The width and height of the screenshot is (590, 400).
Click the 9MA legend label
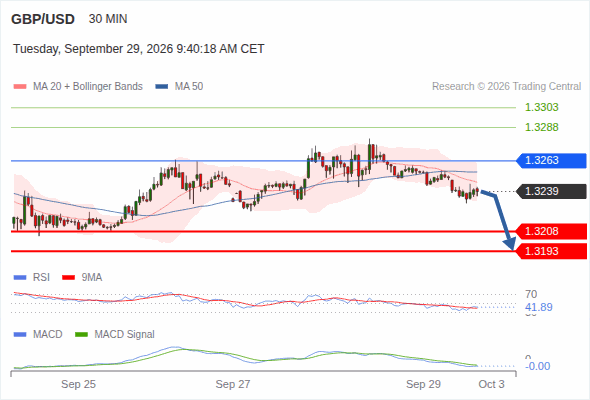tap(92, 277)
